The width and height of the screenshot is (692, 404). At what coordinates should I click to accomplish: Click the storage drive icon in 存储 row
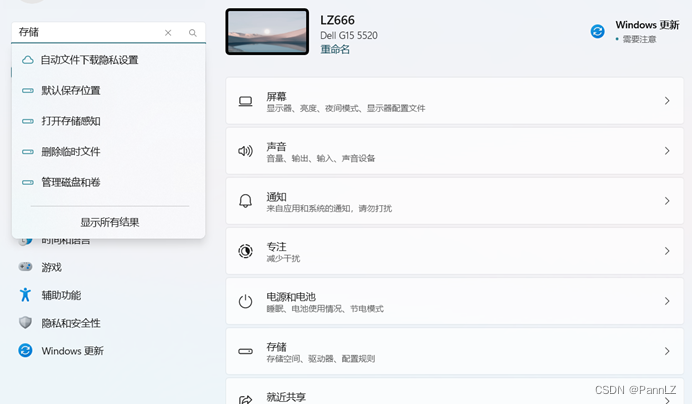pos(245,351)
